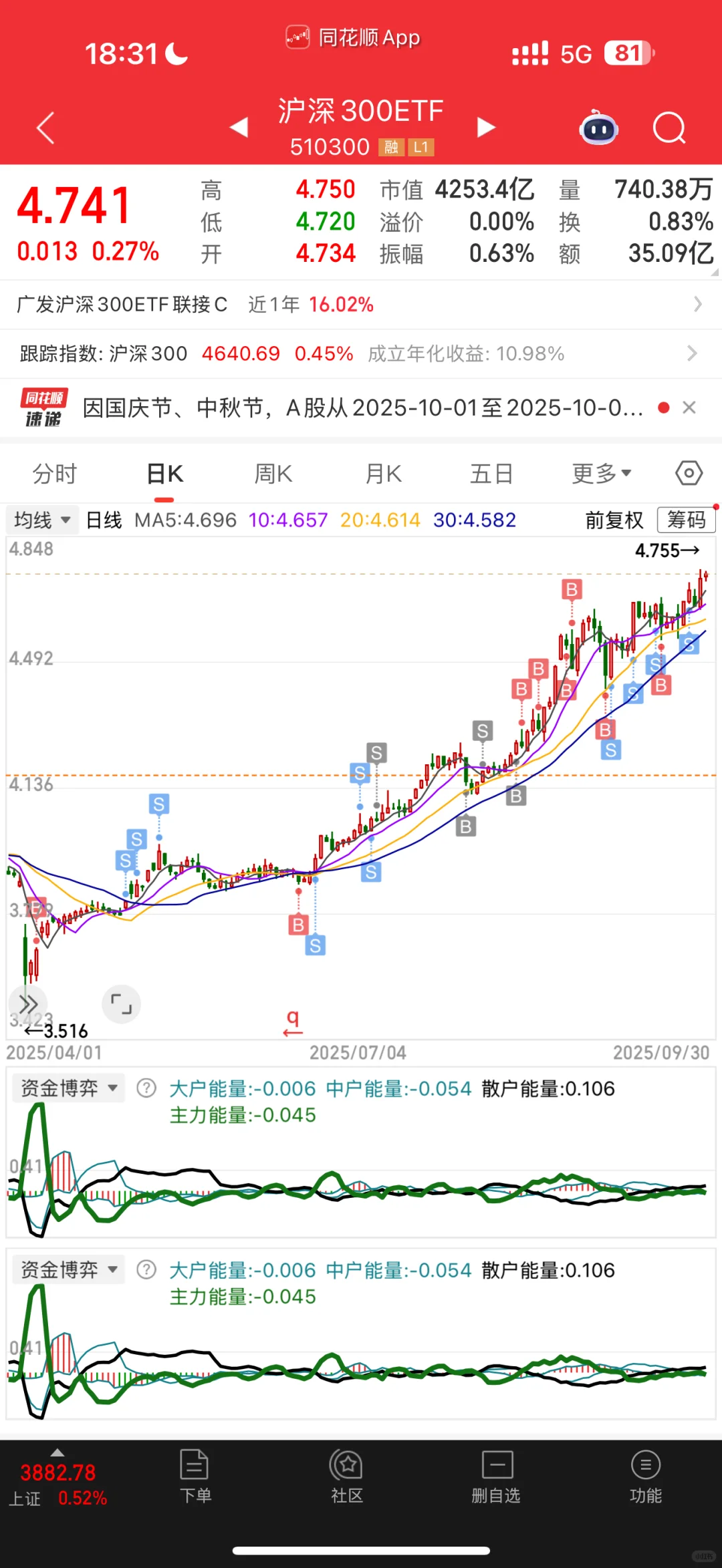
Task: Tap the back arrow in the header
Action: pos(45,128)
